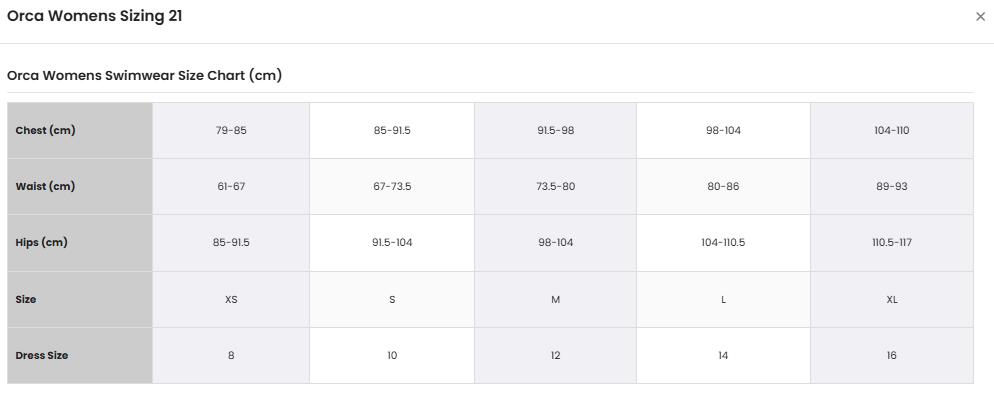Select the Hips (cm) row header
This screenshot has width=994, height=403.
click(80, 243)
